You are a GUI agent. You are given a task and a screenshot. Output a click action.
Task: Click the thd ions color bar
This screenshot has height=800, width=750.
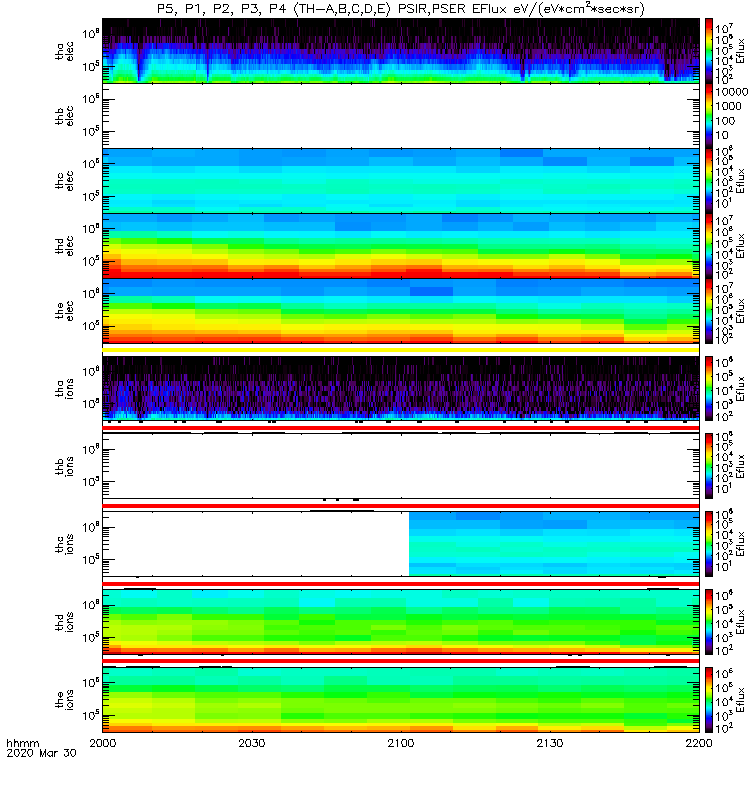[709, 622]
